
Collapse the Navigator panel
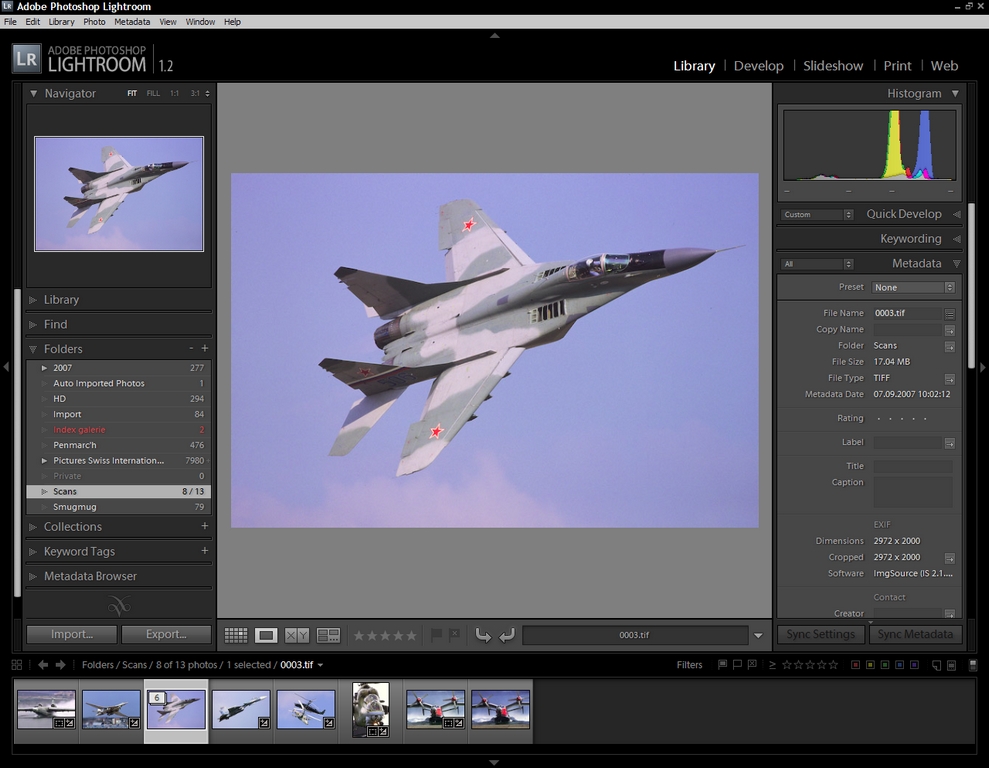[33, 93]
